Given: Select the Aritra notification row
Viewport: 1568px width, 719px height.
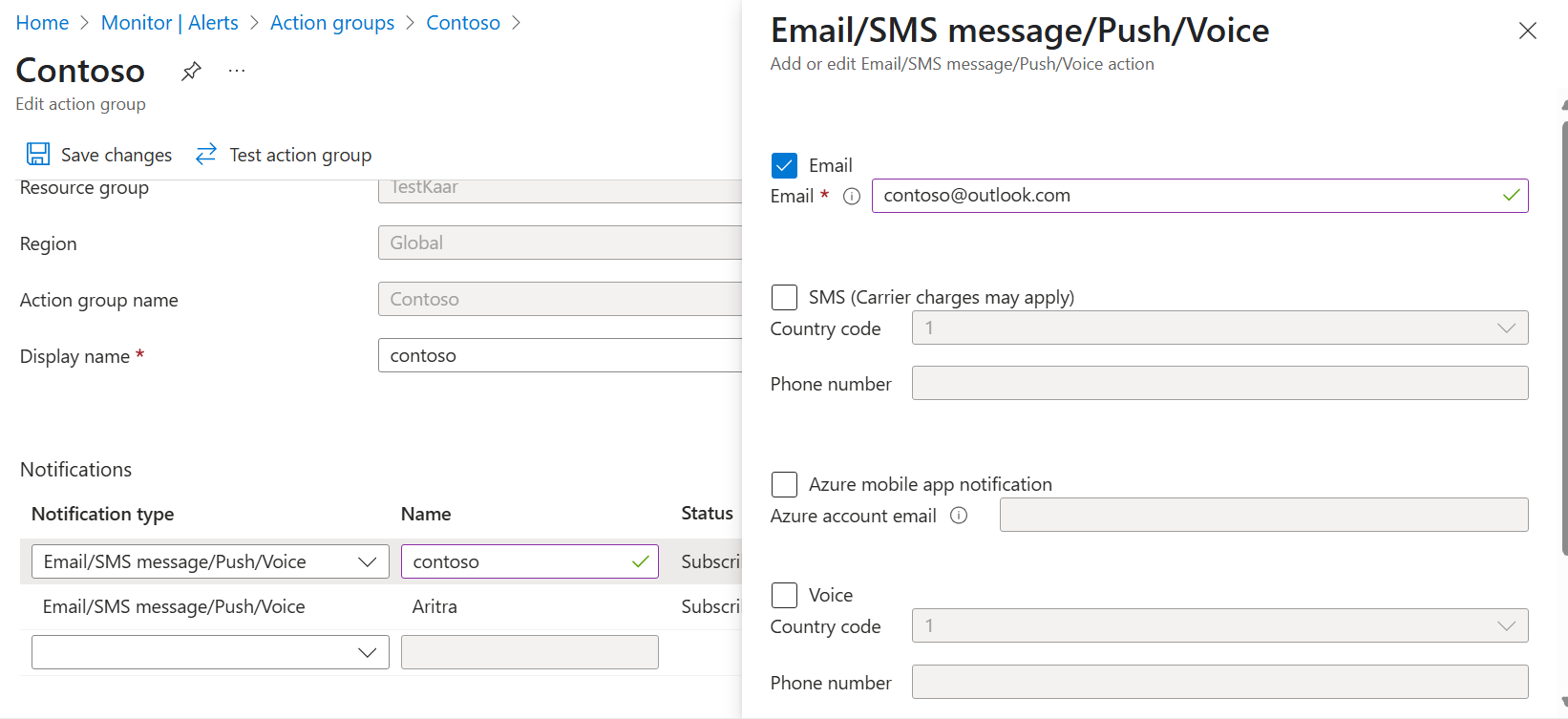Looking at the screenshot, I should tap(434, 607).
